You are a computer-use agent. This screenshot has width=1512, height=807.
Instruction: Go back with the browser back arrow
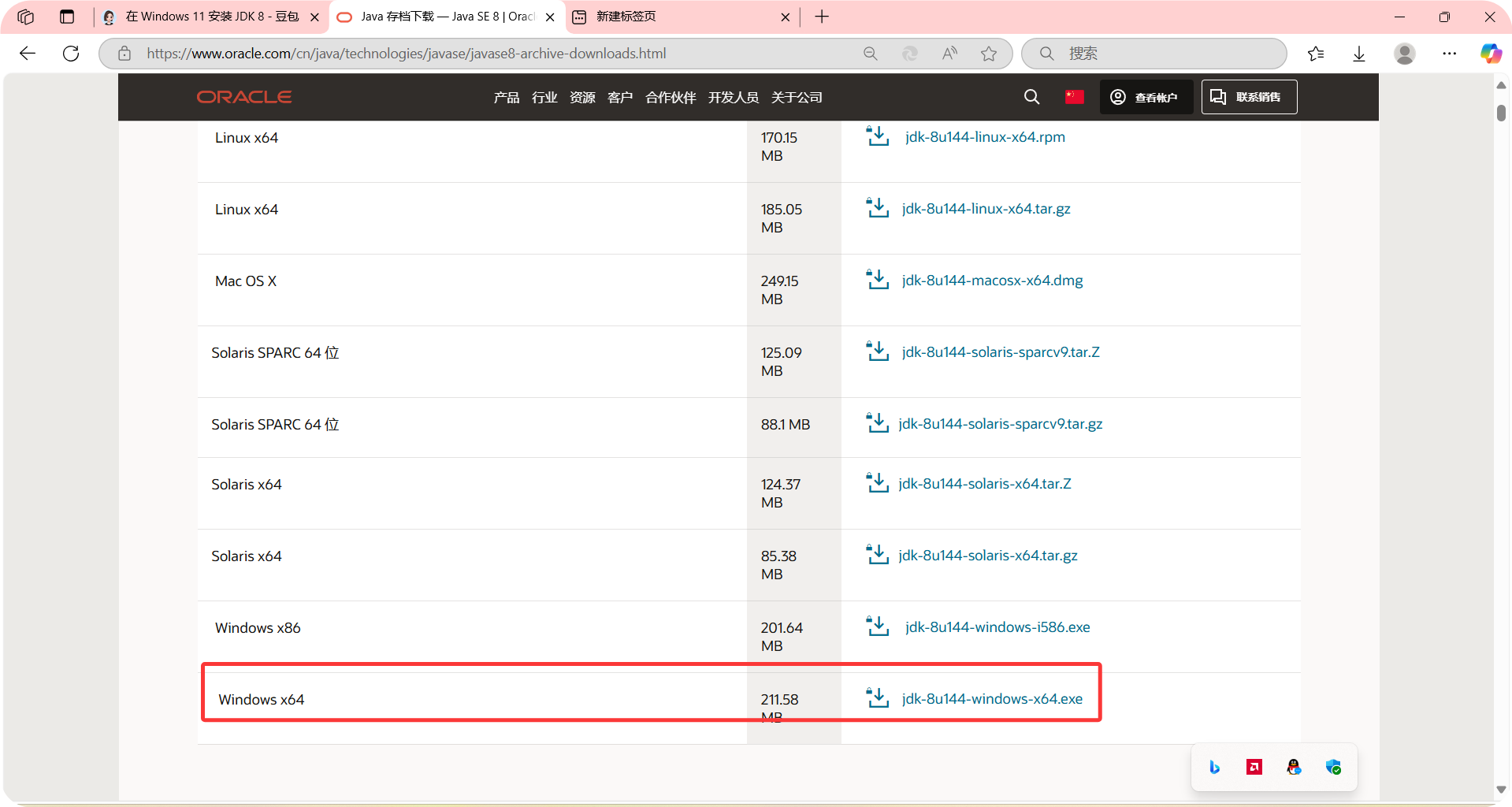pyautogui.click(x=28, y=54)
